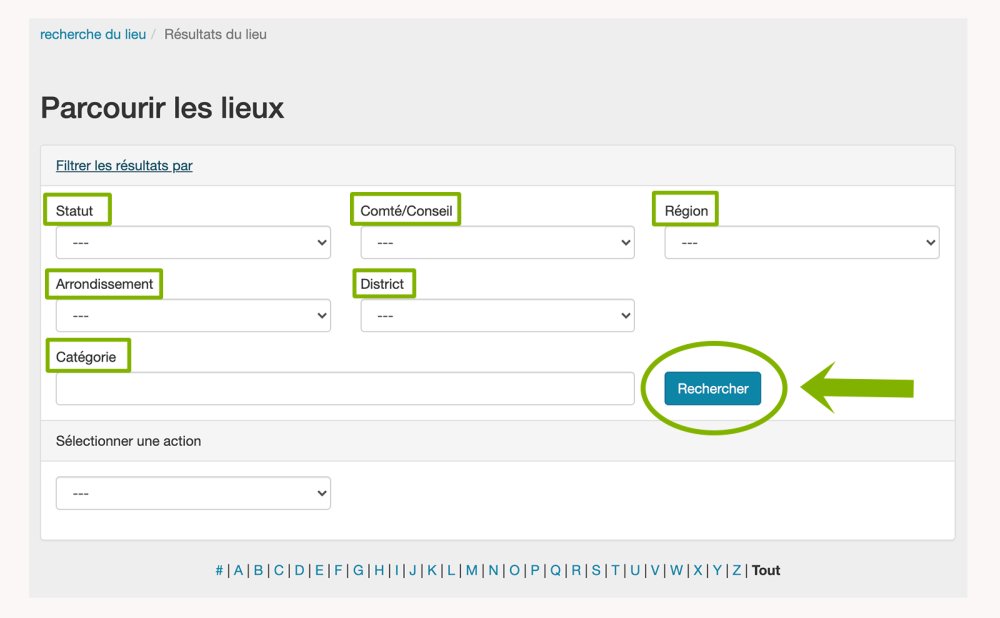Open the Statut dropdown
Viewport: 1000px width, 618px height.
193,242
